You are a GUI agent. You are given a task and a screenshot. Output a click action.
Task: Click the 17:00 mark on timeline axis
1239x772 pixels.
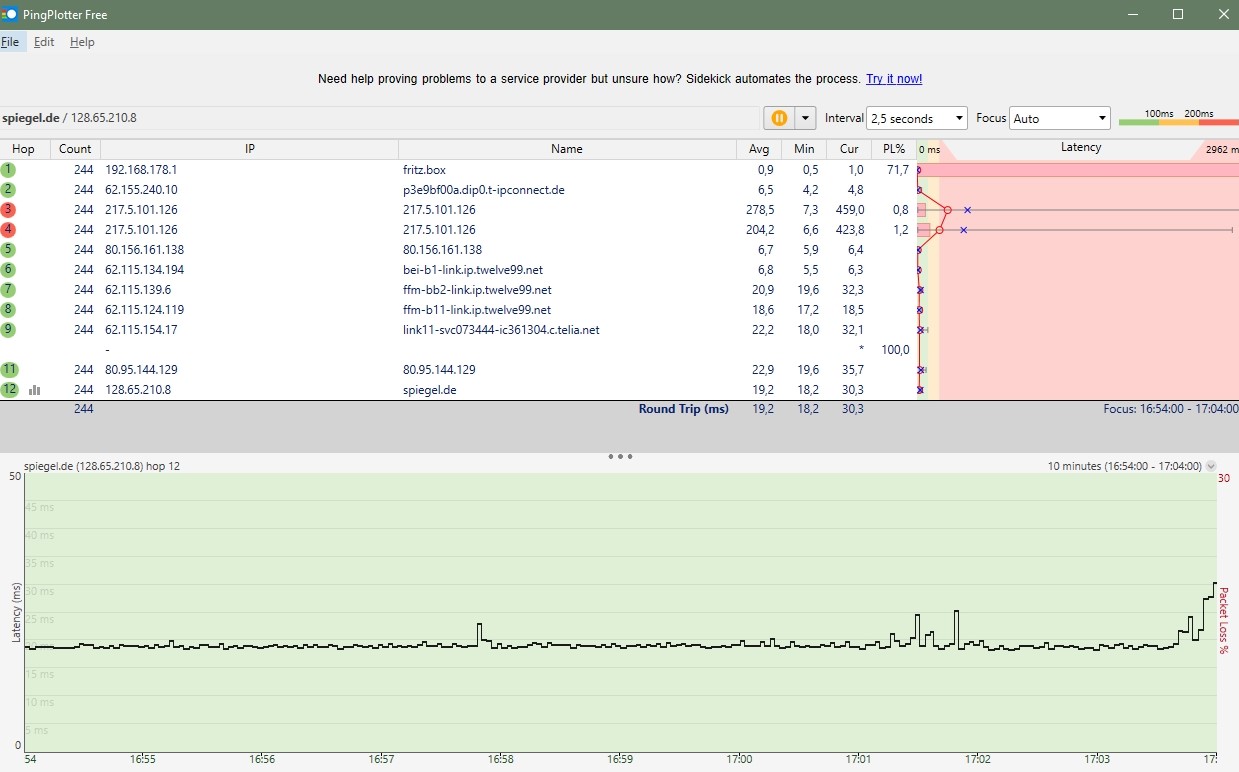point(739,760)
